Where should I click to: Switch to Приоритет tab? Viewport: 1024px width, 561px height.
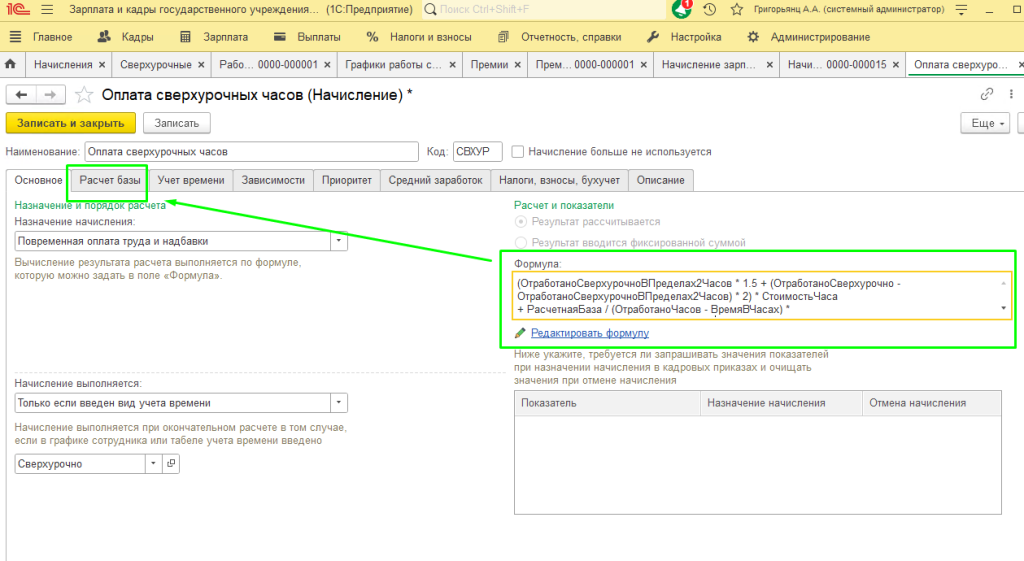(x=347, y=180)
